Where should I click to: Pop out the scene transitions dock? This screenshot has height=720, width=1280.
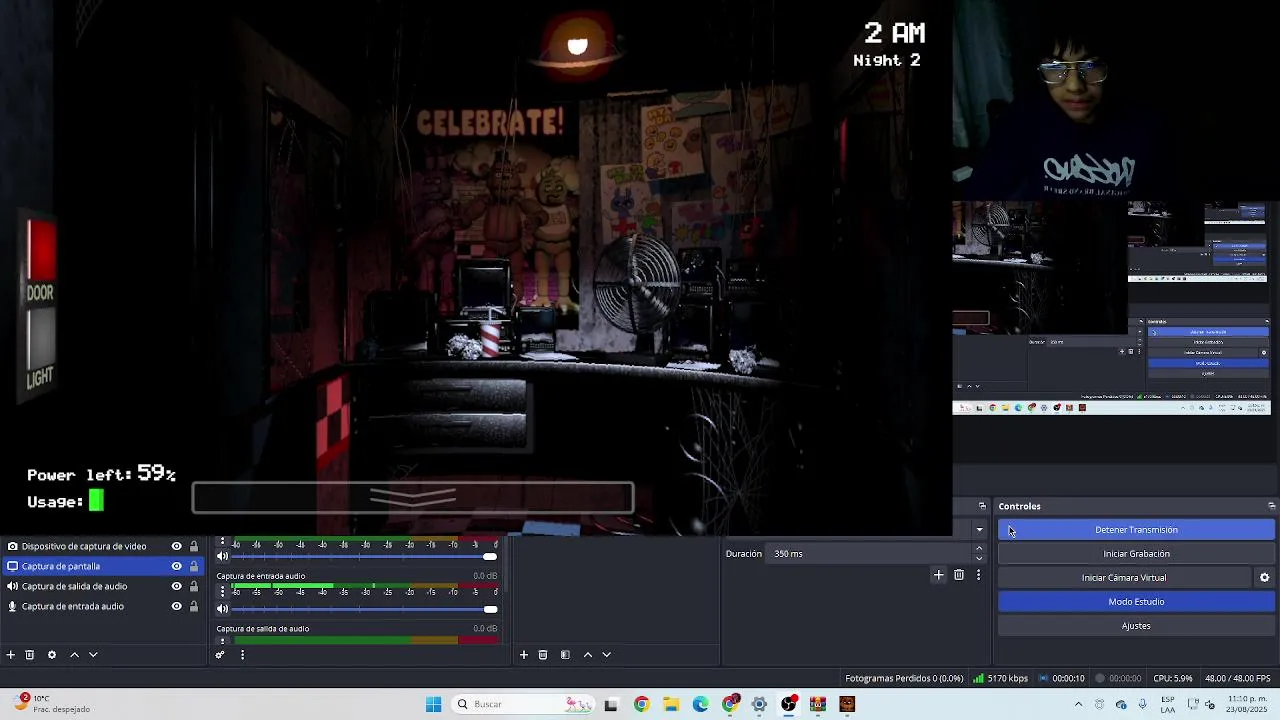982,506
